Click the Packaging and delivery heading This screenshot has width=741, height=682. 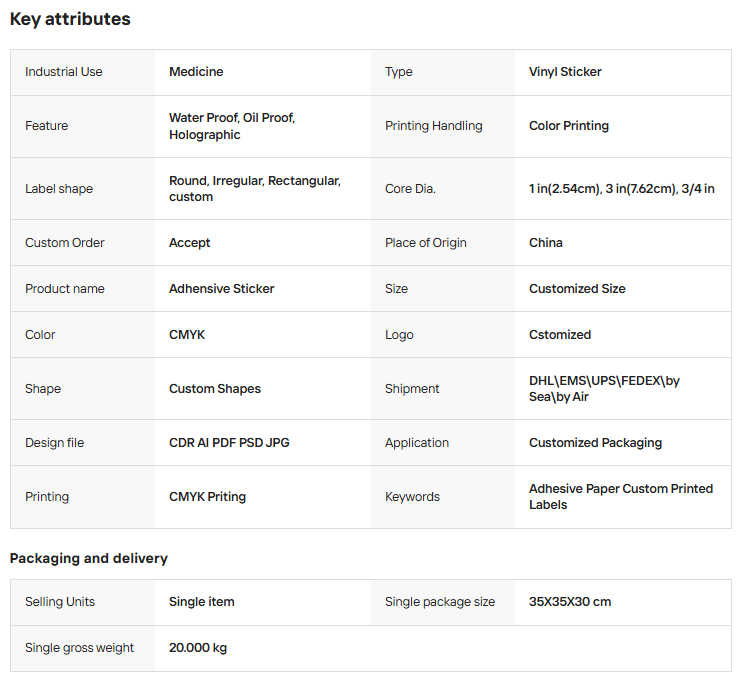[89, 558]
